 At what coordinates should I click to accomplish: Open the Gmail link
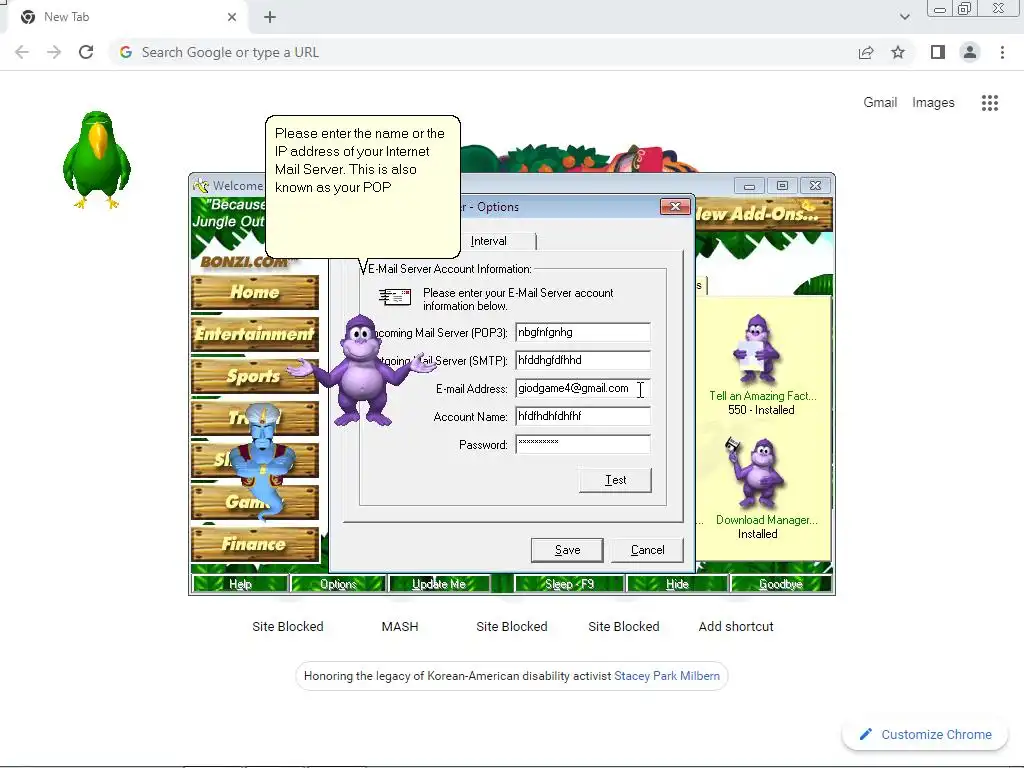coord(880,103)
